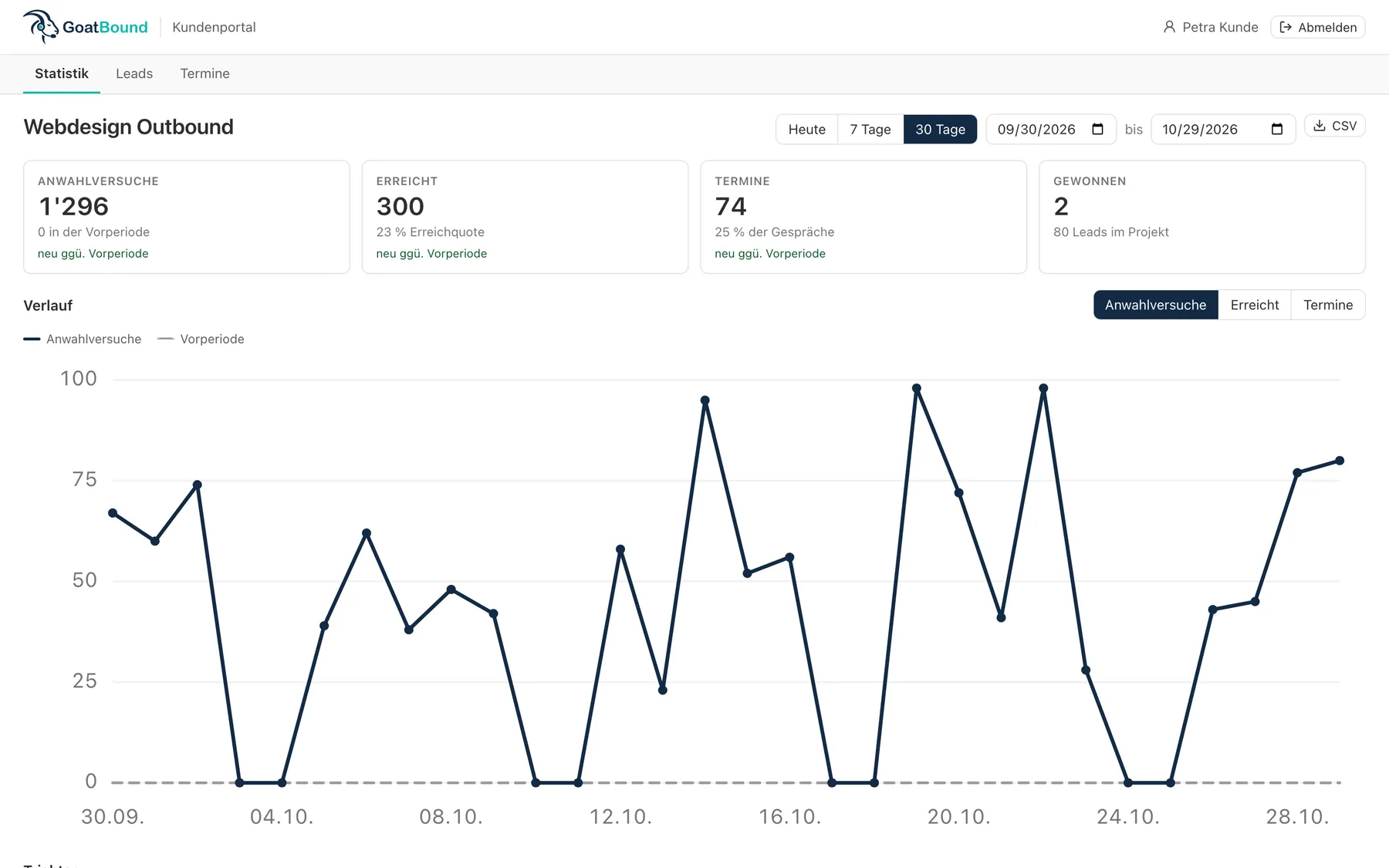
Task: Show Erreicht in the Verlauf chart
Action: point(1255,305)
